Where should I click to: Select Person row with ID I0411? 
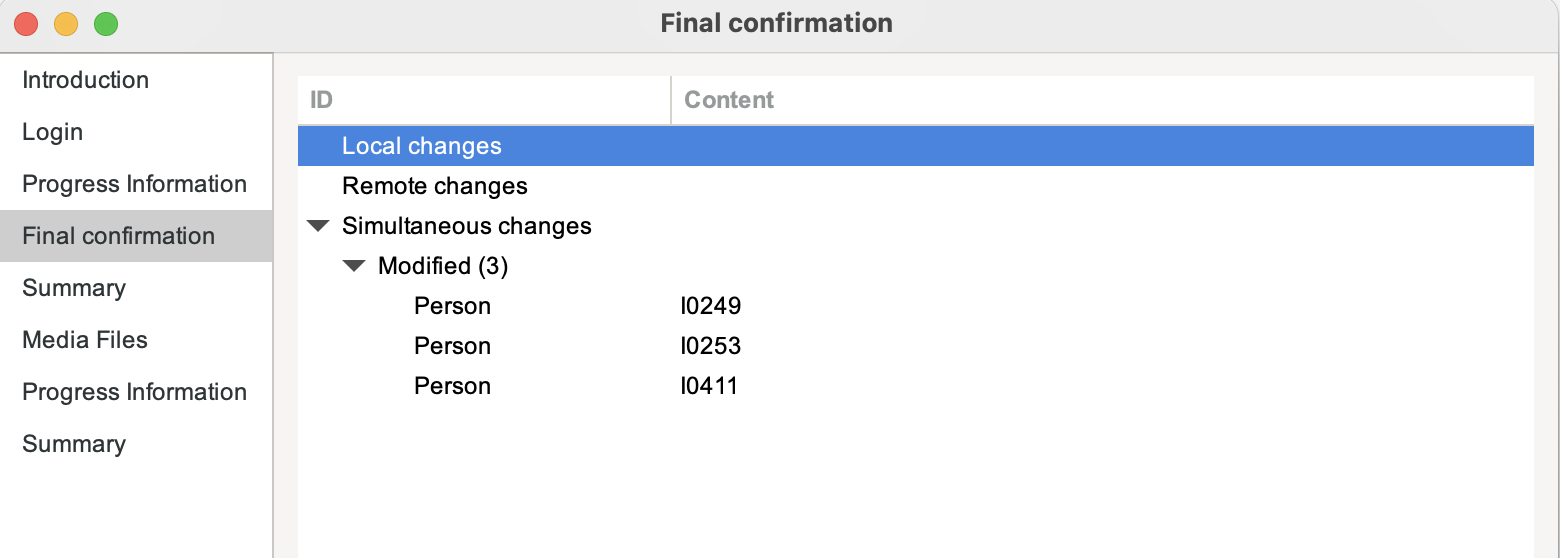click(x=452, y=386)
